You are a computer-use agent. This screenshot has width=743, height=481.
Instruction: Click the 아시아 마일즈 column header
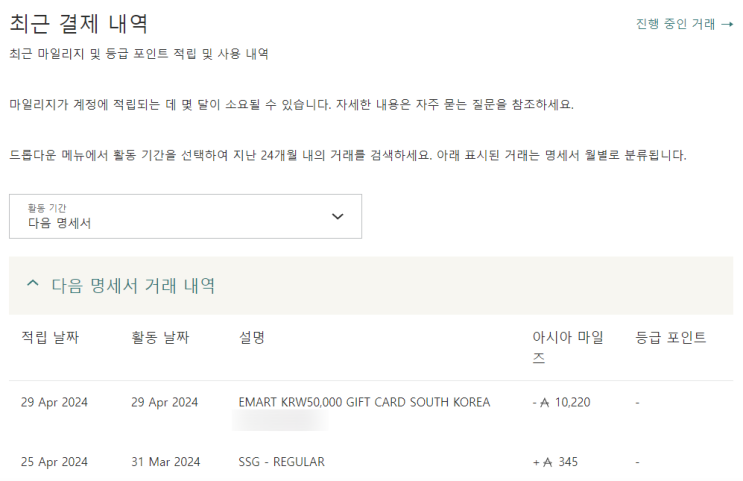coord(568,347)
